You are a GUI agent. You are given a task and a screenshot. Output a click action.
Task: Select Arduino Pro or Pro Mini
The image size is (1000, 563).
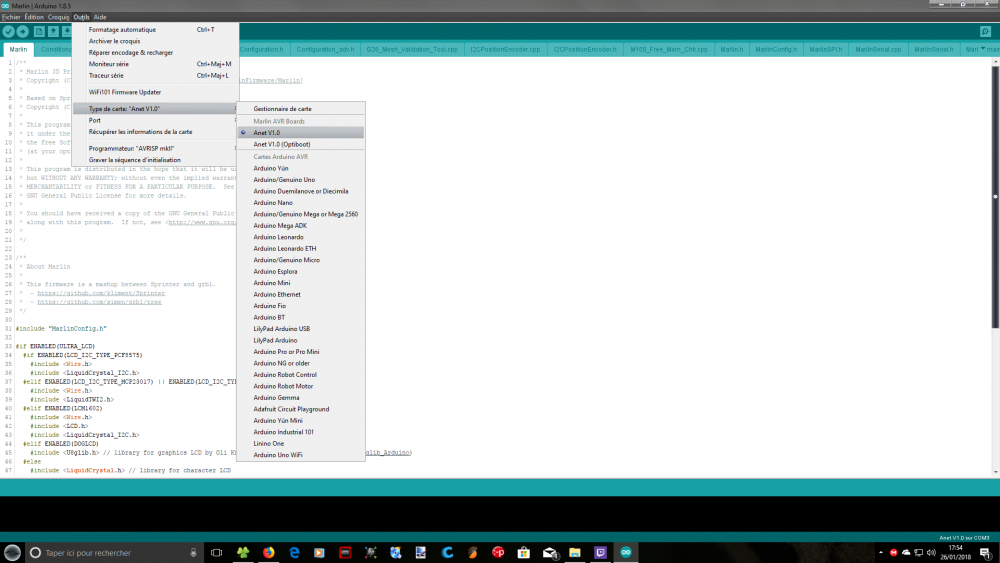[300, 352]
